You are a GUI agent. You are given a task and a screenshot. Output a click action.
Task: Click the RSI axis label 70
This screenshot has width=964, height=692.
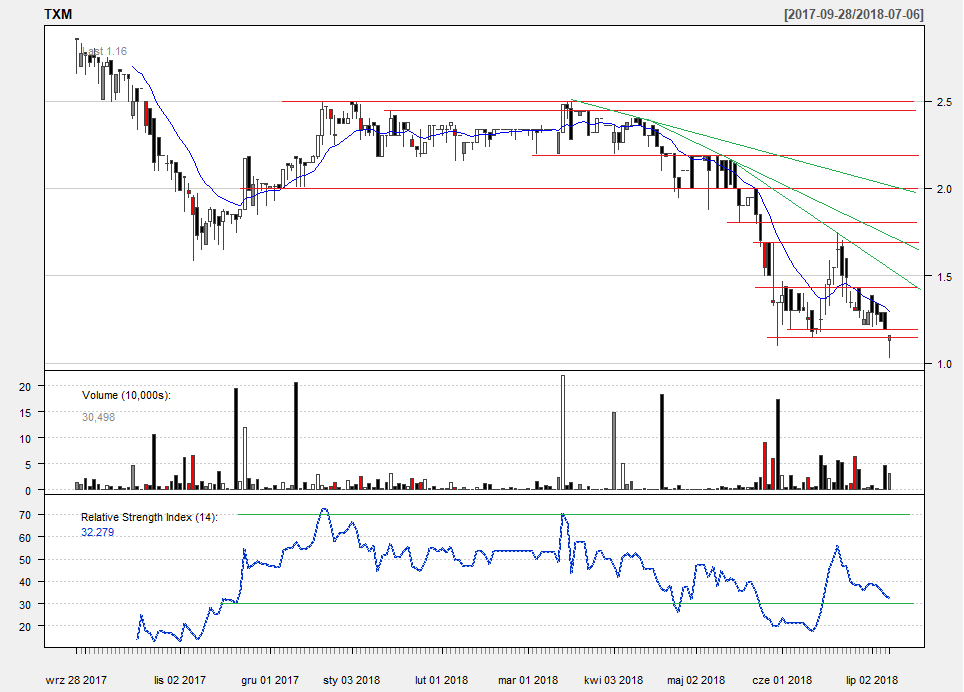pos(25,515)
